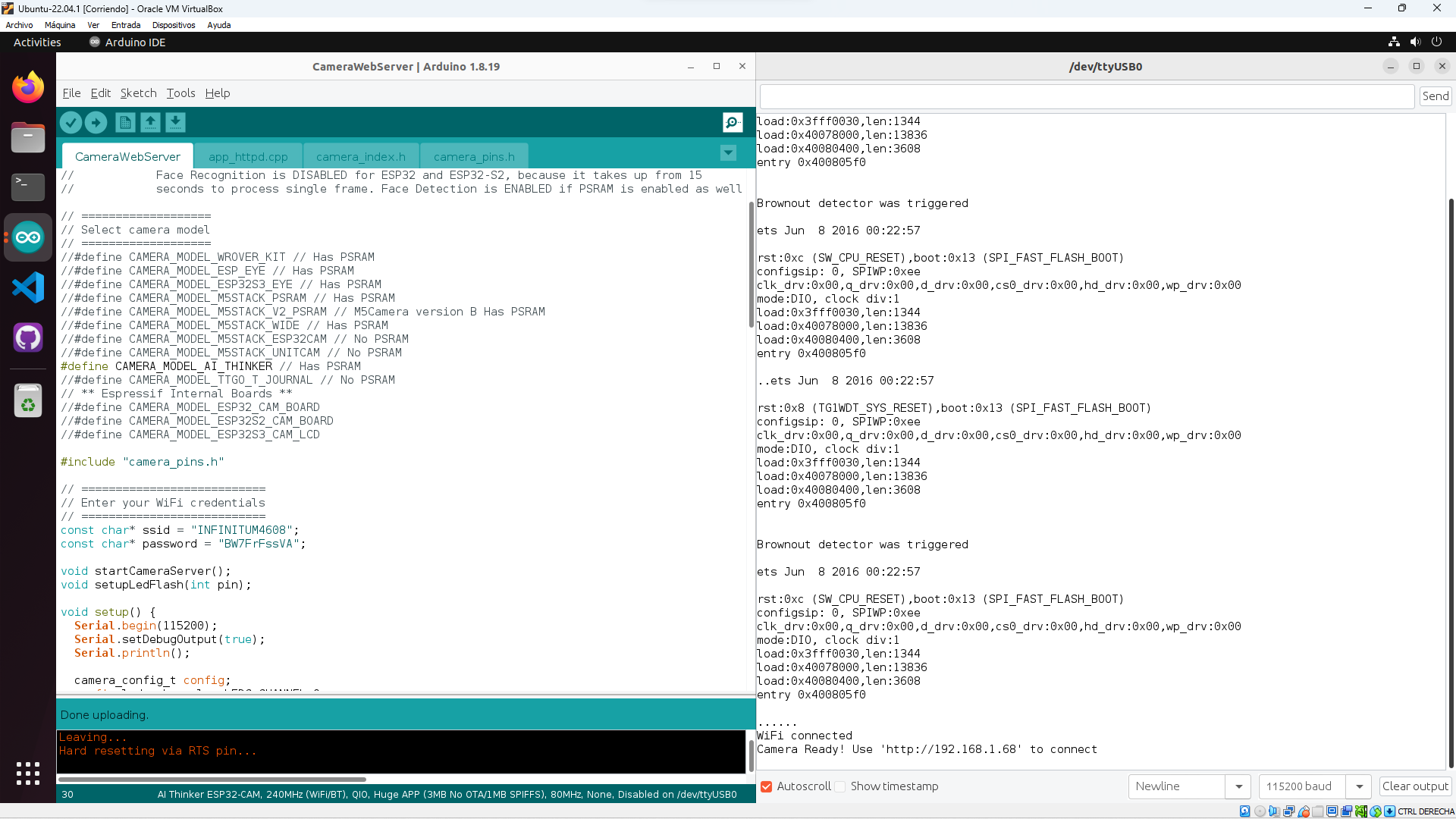Click the New sketch icon
Viewport: 1456px width, 819px height.
coord(125,122)
